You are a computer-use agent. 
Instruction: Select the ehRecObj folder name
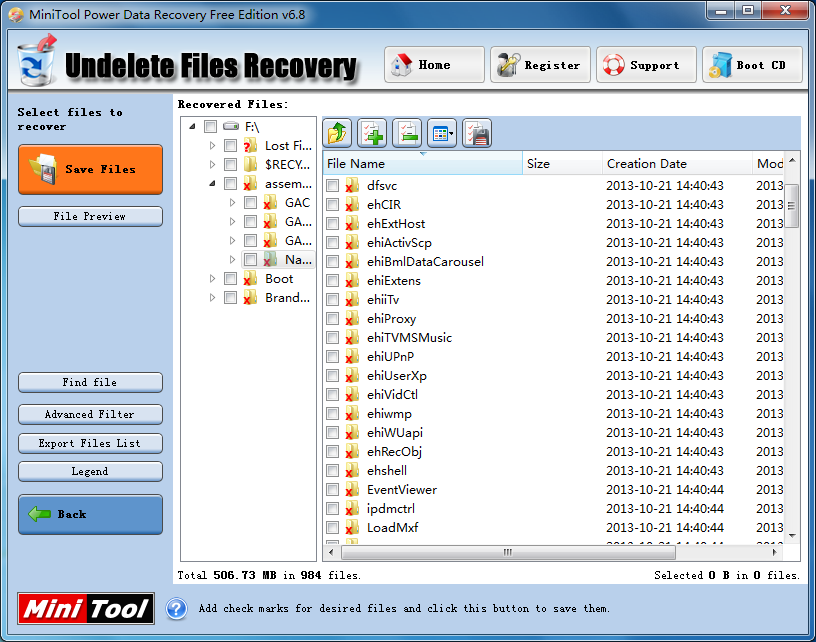pos(394,452)
